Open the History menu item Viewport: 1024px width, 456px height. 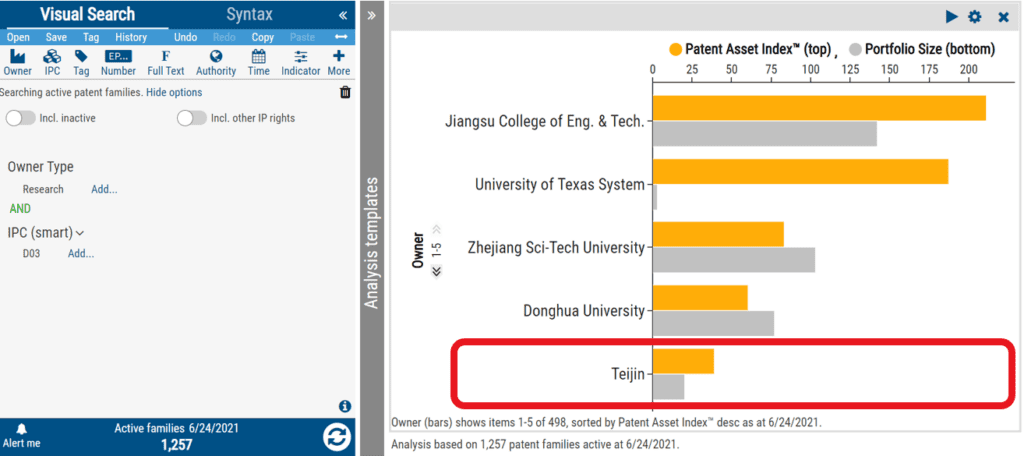pos(131,37)
